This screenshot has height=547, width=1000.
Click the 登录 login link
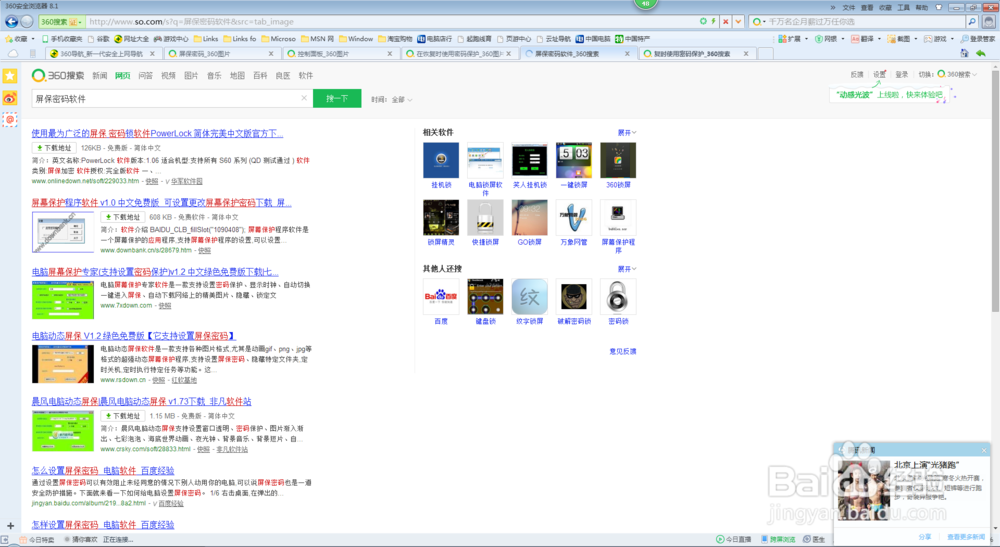point(901,75)
